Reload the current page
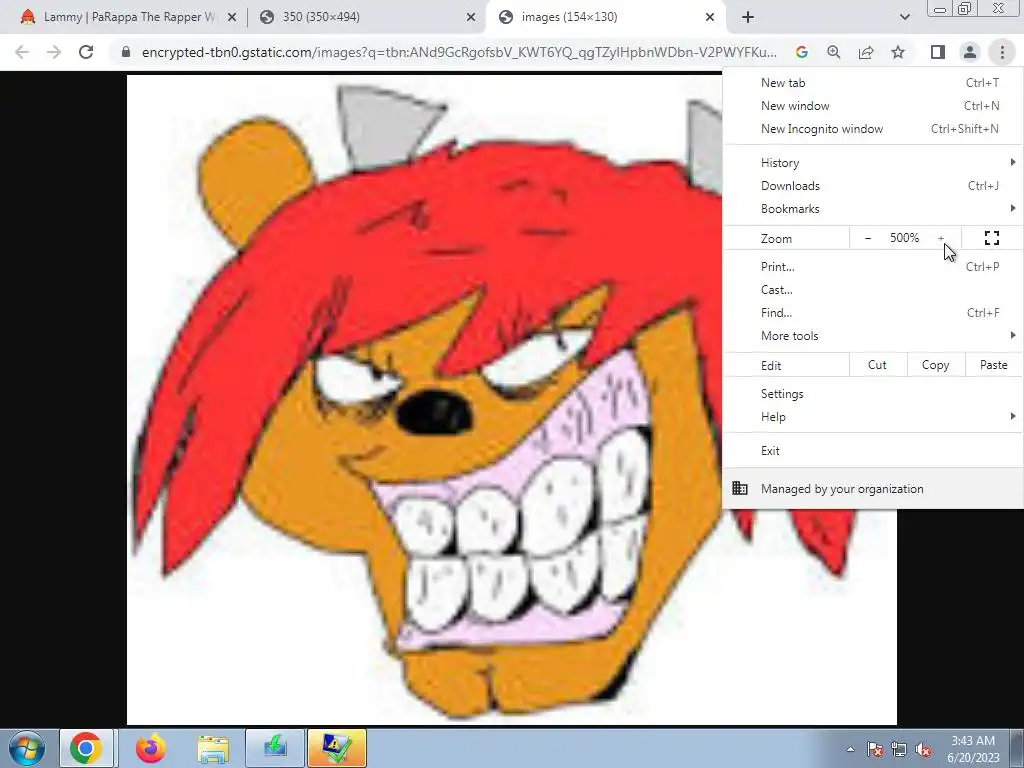Screen dimensions: 1024x768 pyautogui.click(x=86, y=52)
